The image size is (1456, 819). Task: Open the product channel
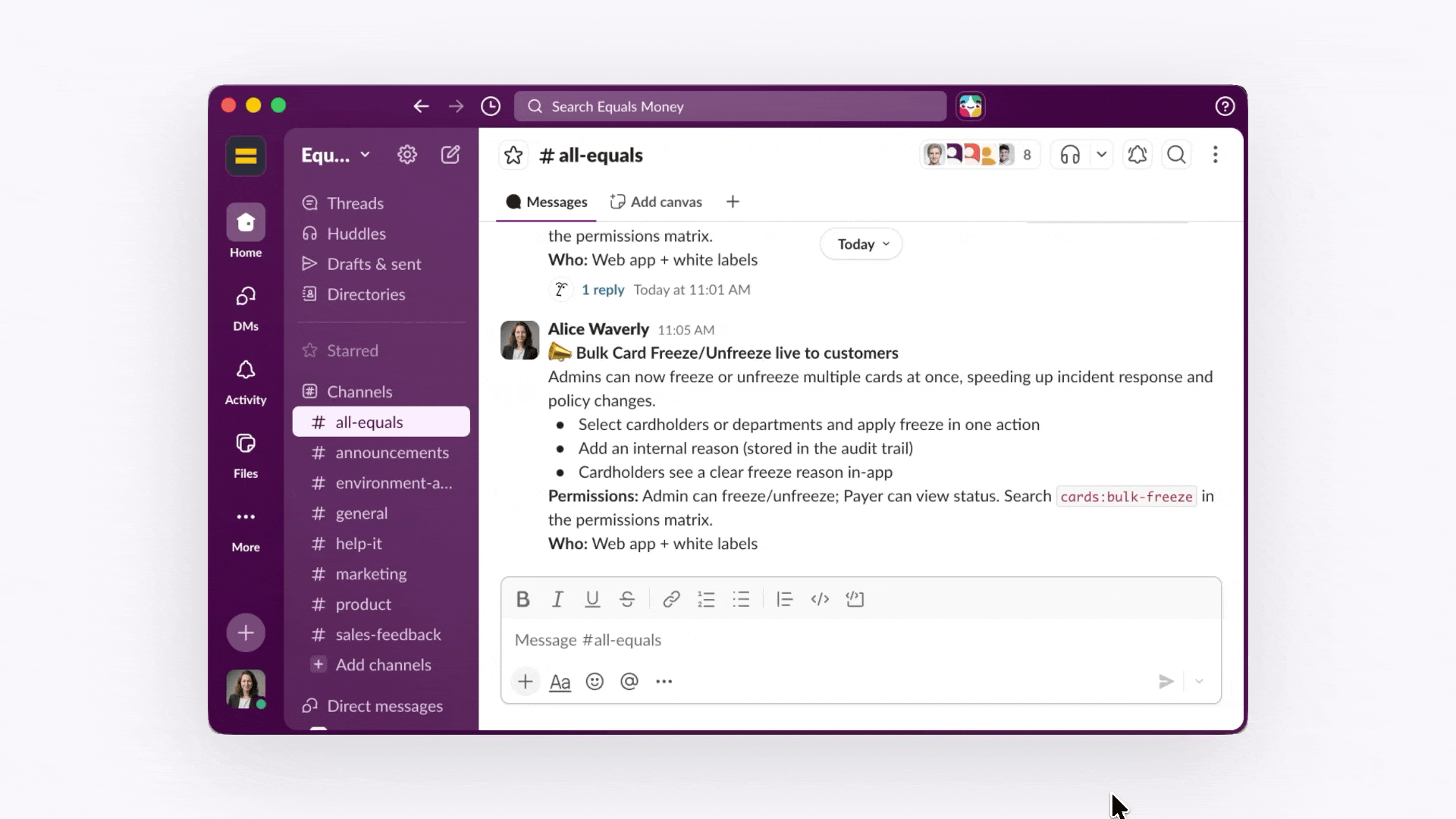click(381, 604)
